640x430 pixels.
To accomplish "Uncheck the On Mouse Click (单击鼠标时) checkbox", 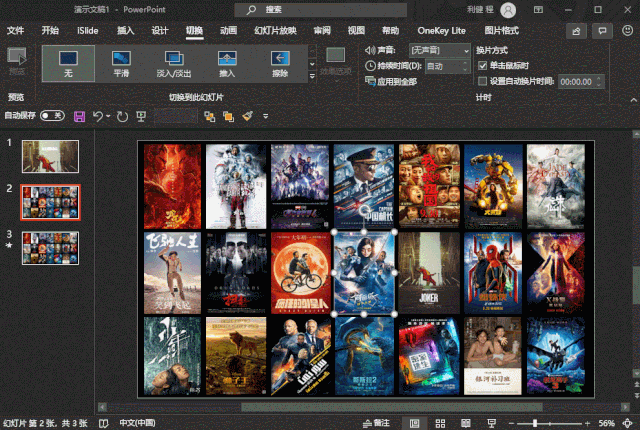I will tap(482, 66).
